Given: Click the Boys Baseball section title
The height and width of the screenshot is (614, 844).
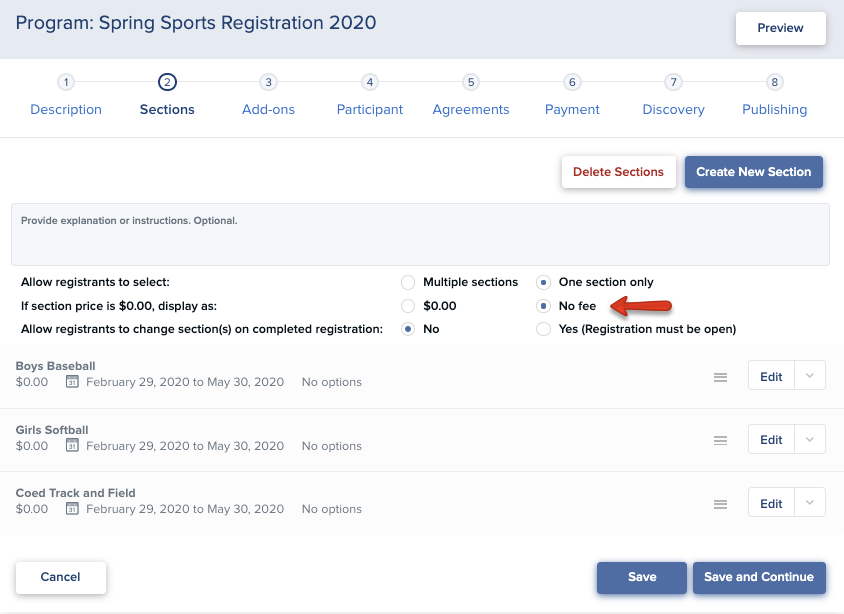Looking at the screenshot, I should click(55, 366).
